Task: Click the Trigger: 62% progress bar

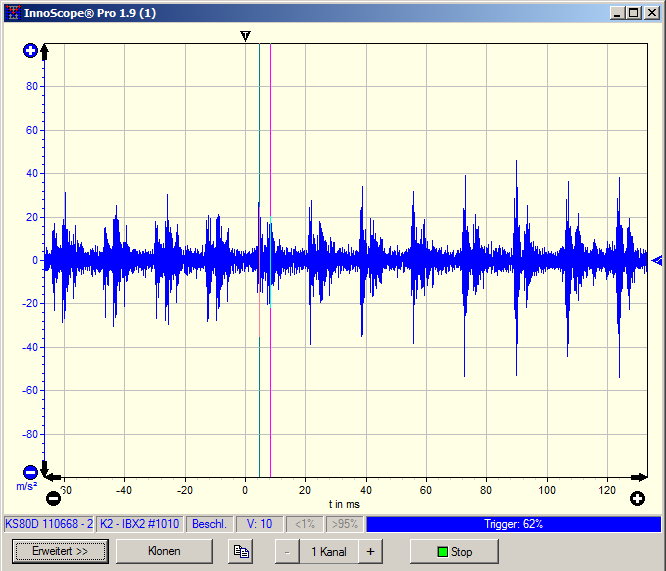Action: 513,524
